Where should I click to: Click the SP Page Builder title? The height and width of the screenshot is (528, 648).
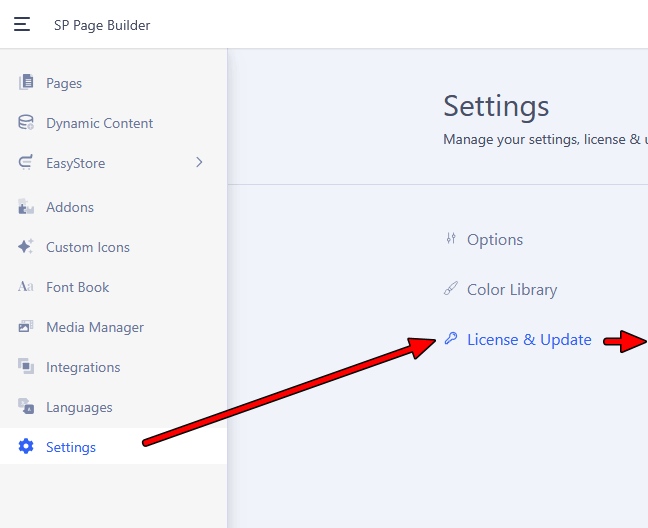pyautogui.click(x=102, y=25)
